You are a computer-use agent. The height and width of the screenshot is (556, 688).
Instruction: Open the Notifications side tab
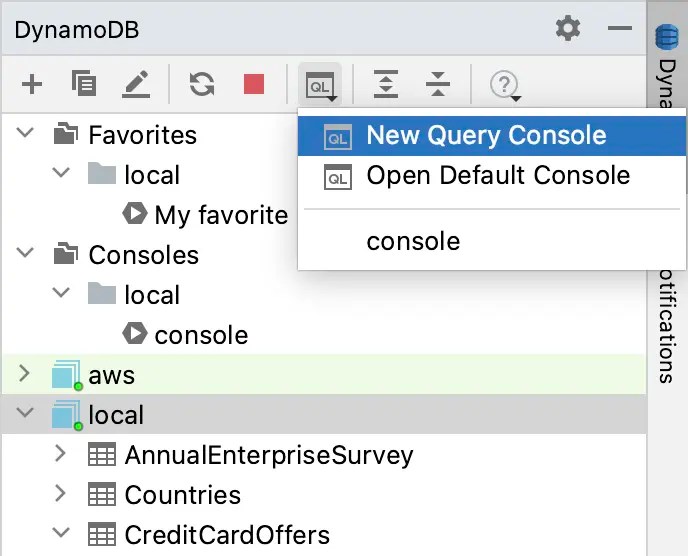667,327
